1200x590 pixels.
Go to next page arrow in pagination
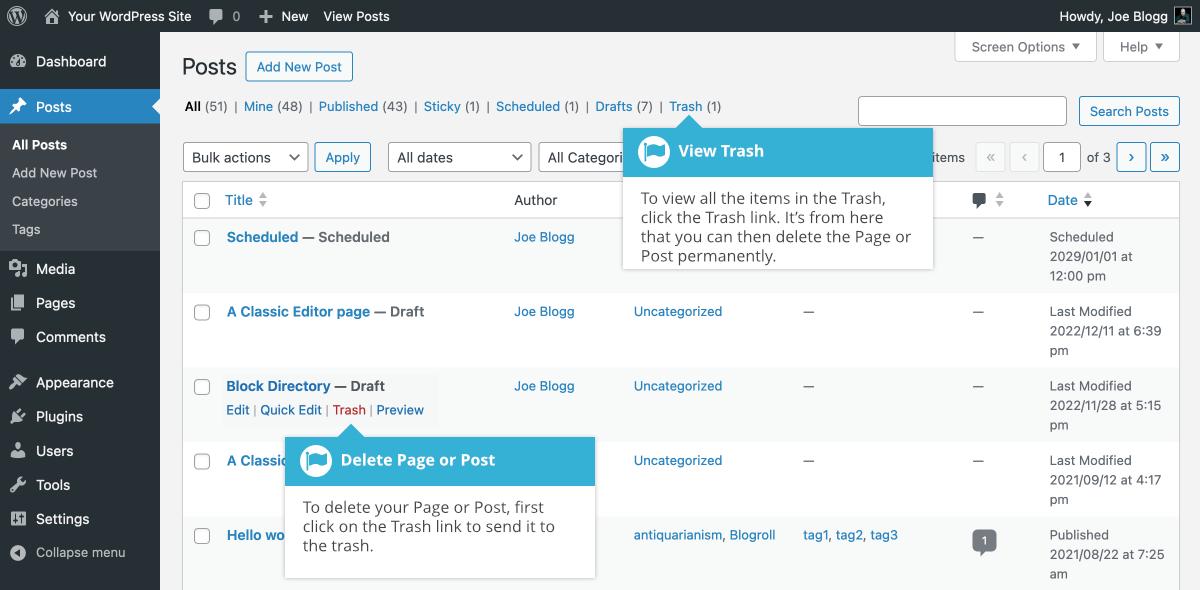pyautogui.click(x=1131, y=157)
